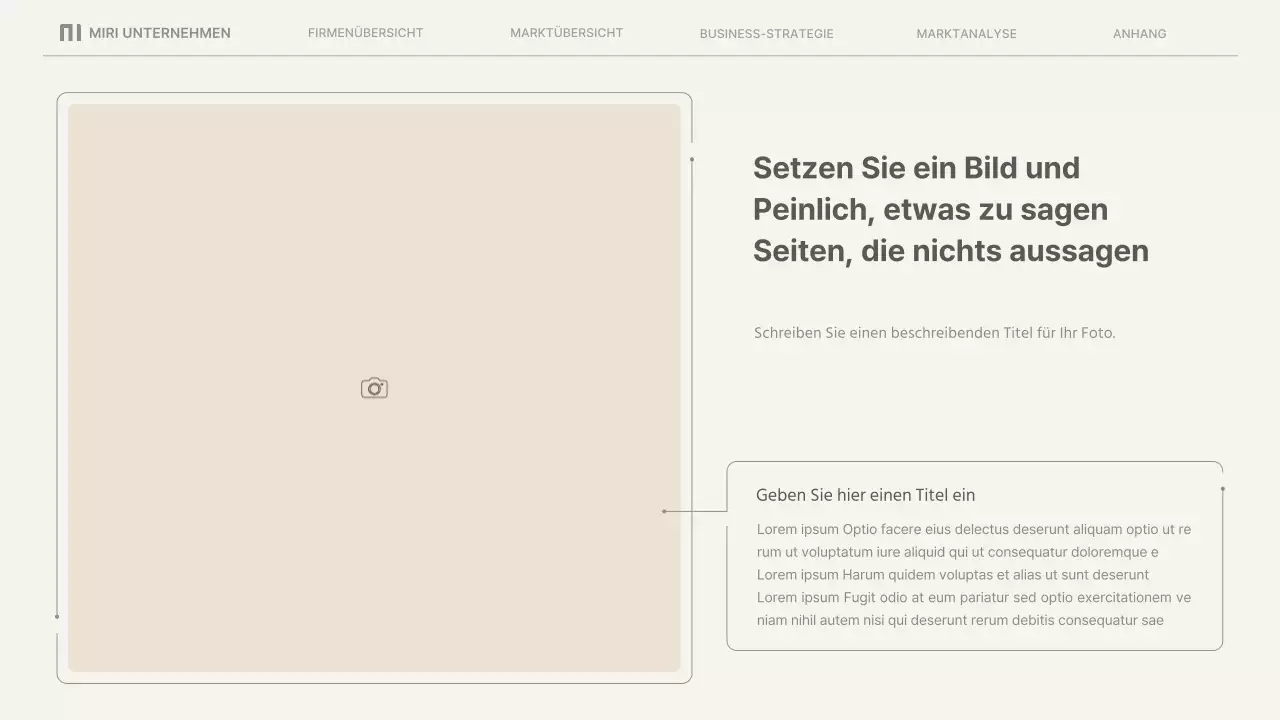Screen dimensions: 1280x720
Task: Select the Lorem ipsum paragraph in the card
Action: click(975, 574)
